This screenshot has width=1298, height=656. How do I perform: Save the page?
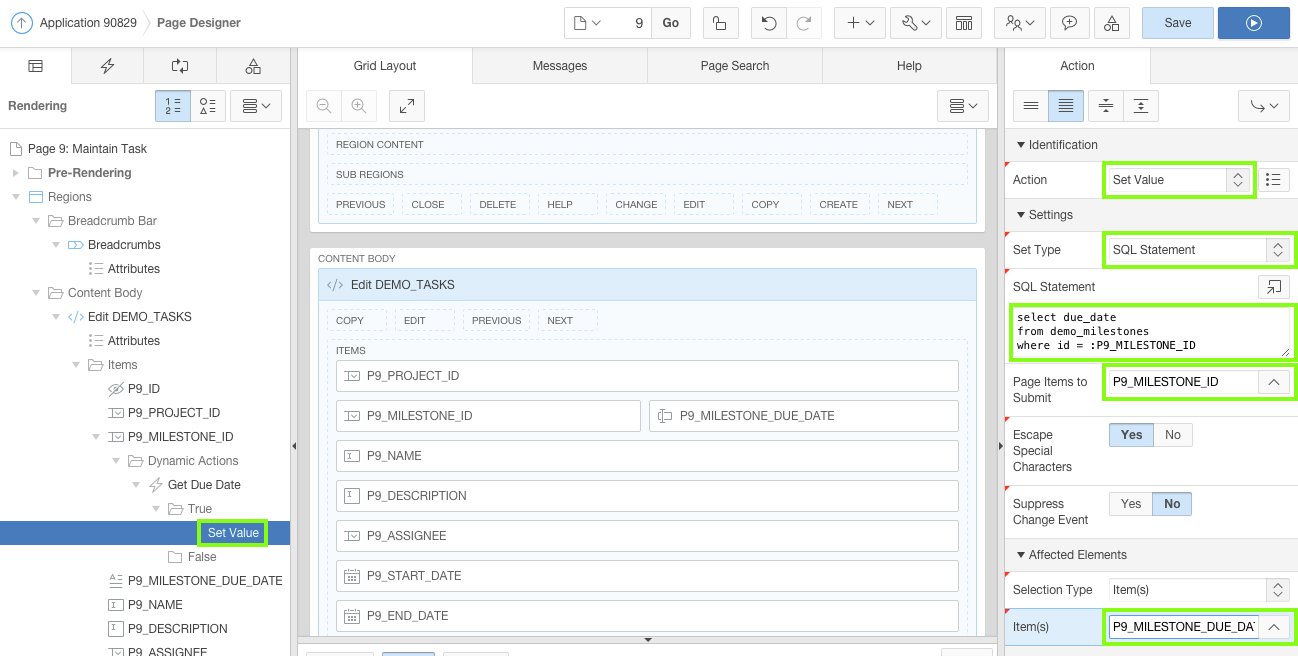[1177, 23]
